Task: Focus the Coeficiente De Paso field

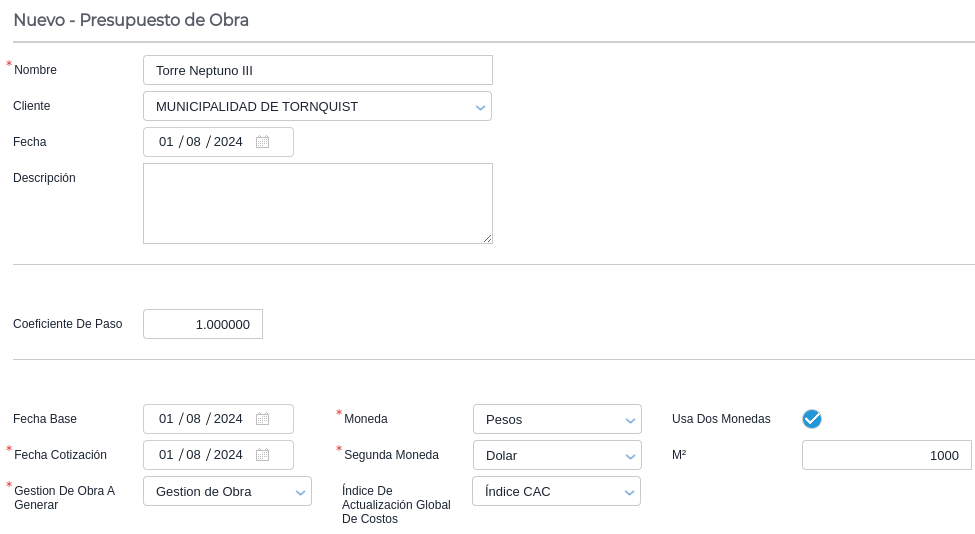Action: (x=203, y=324)
